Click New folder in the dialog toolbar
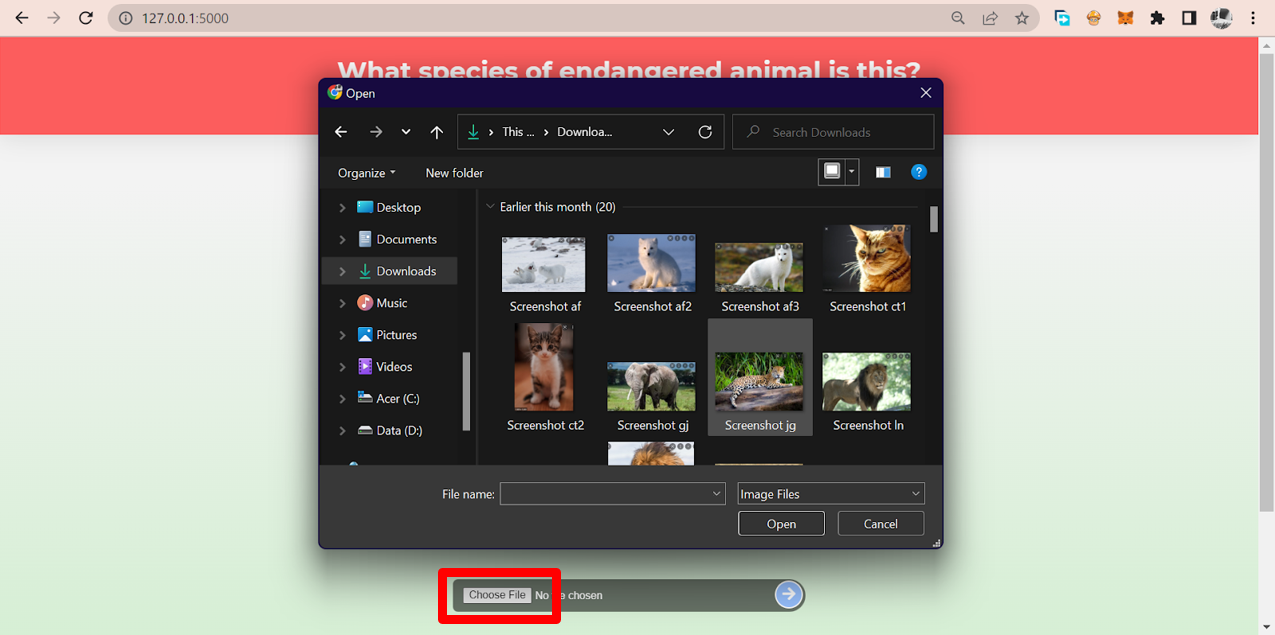 pyautogui.click(x=454, y=172)
